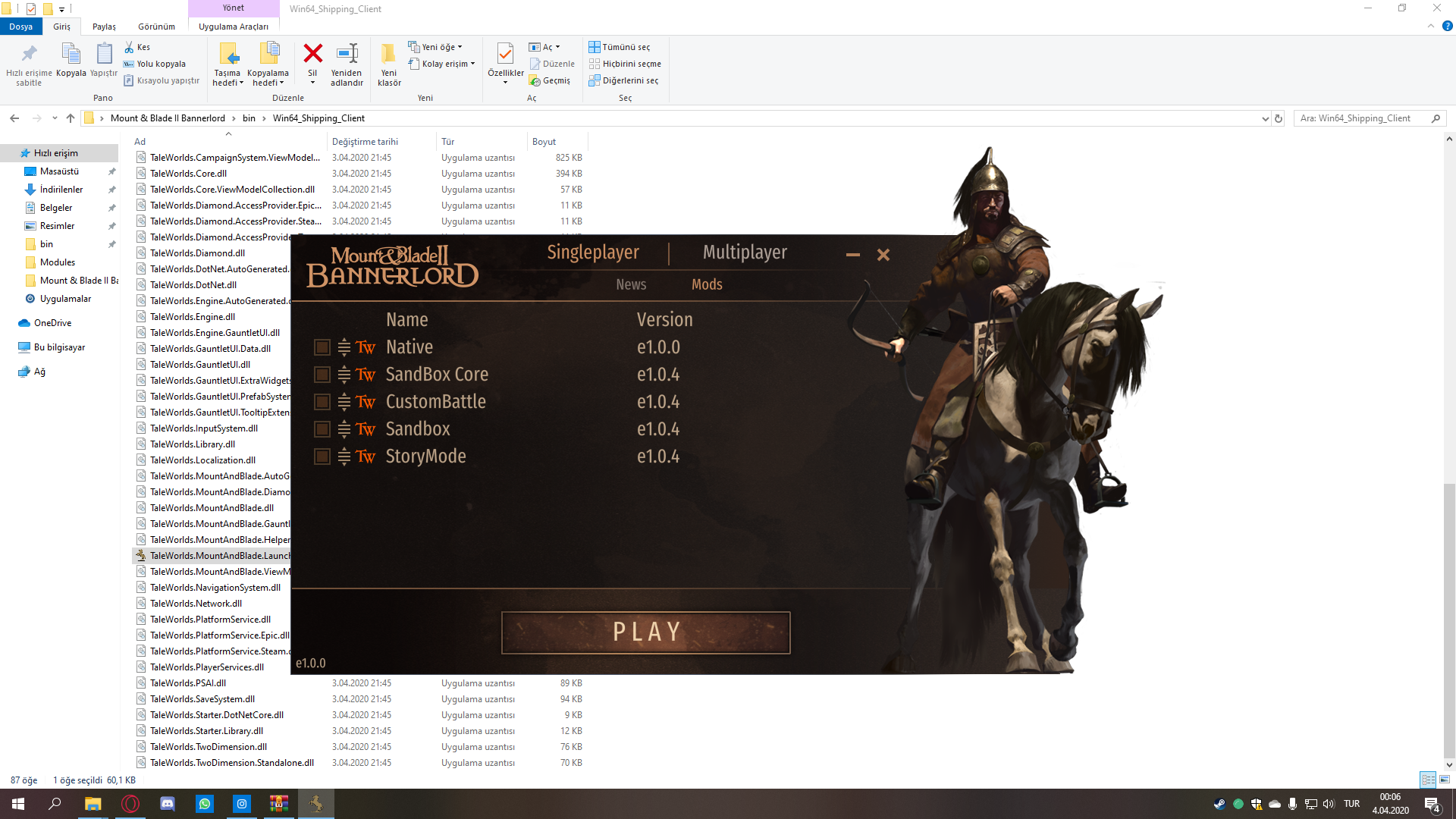Switch to the Multiplayer tab
Screen dimensions: 1456x819
(x=745, y=253)
